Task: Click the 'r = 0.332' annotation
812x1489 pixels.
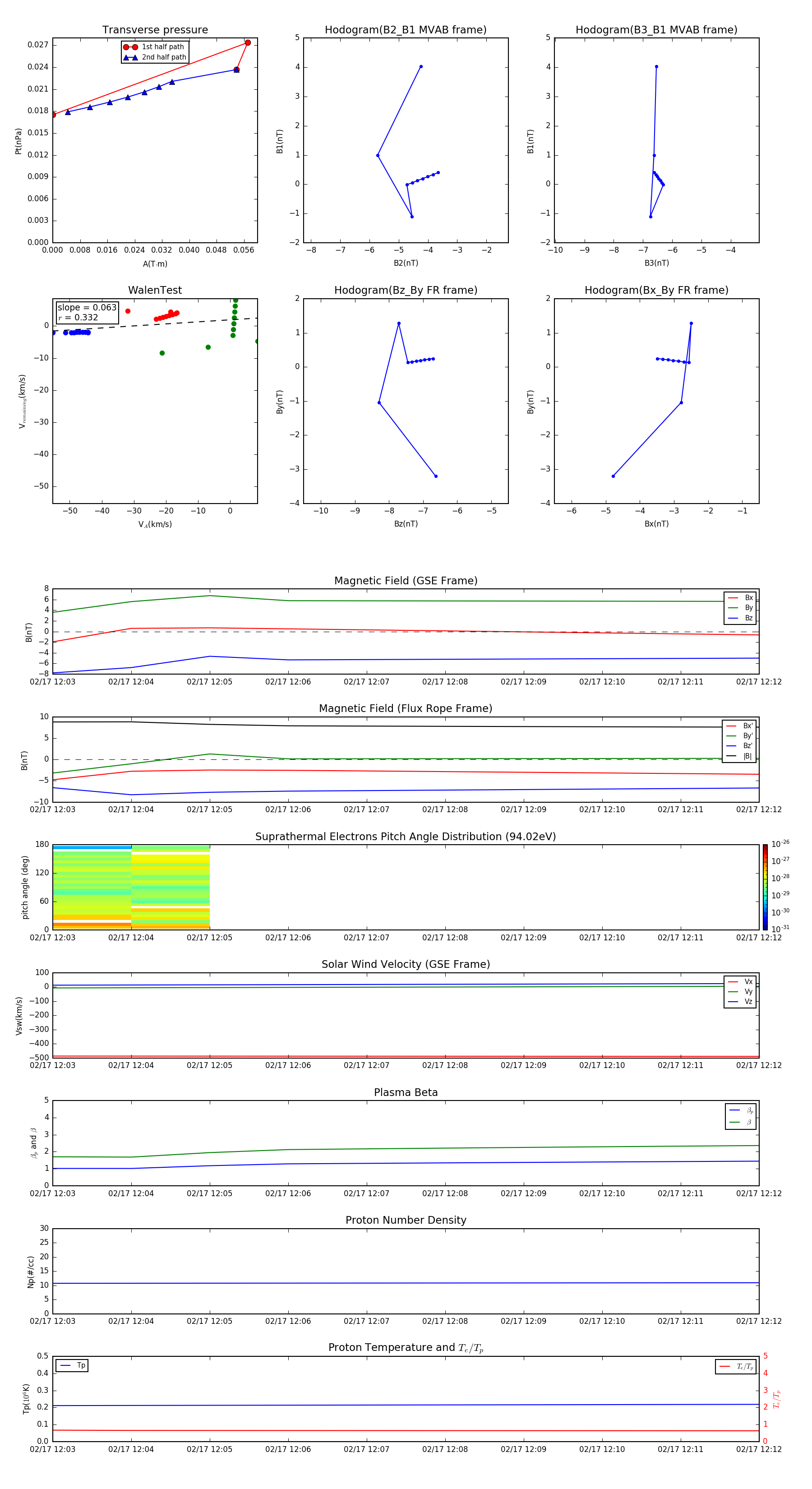Action: point(78,317)
